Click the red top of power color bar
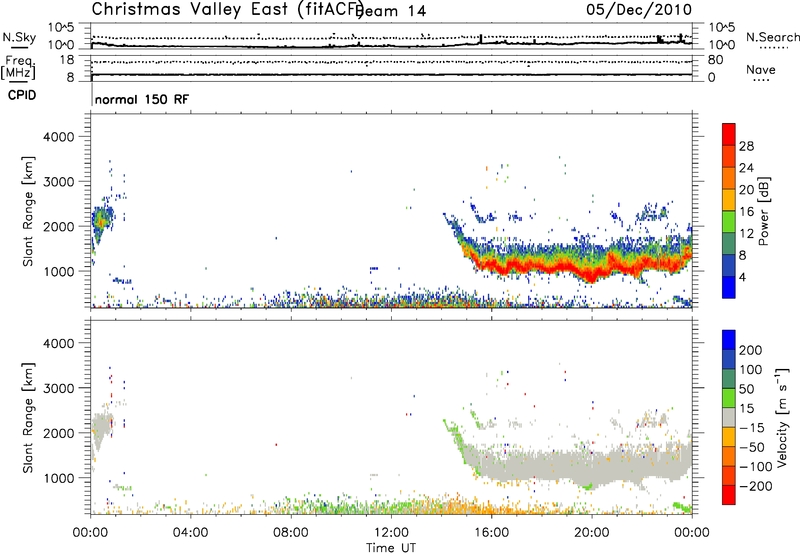800x554 pixels. click(729, 134)
